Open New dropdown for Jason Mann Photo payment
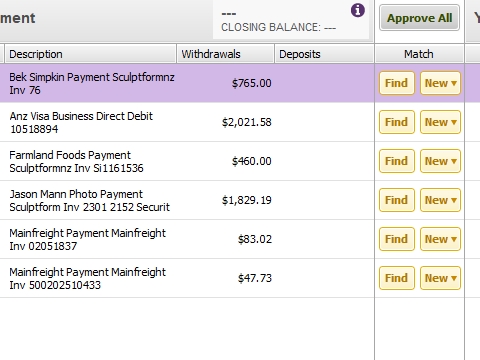This screenshot has height=360, width=480. 440,200
